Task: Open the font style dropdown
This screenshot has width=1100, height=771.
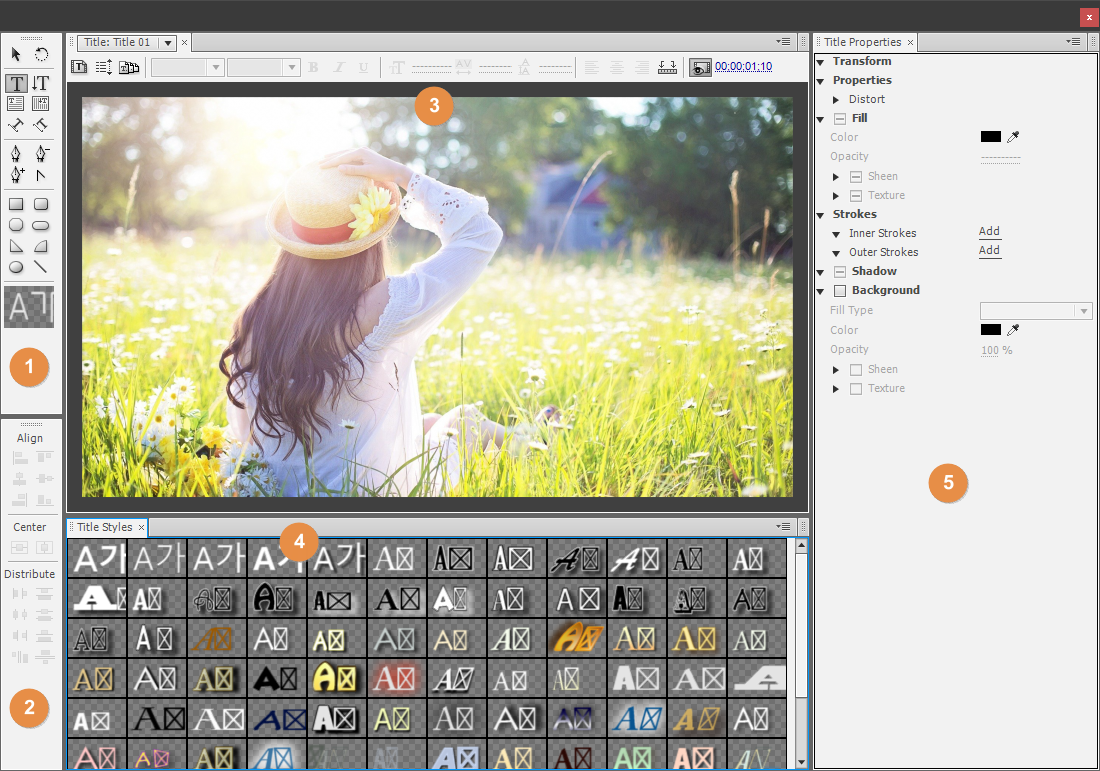Action: click(264, 67)
